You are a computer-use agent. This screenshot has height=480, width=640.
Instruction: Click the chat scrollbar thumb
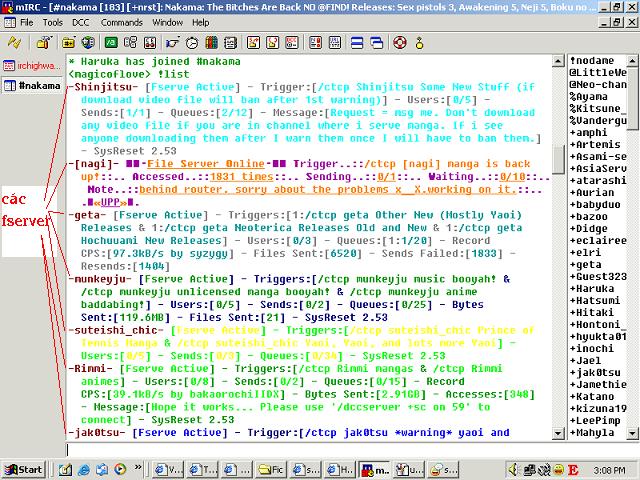pos(558,160)
